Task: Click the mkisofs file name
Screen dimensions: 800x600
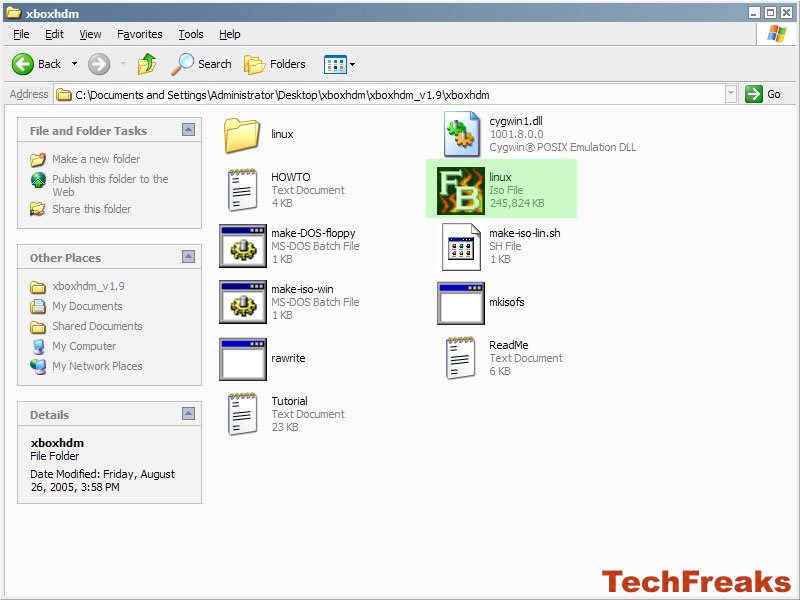Action: [507, 302]
